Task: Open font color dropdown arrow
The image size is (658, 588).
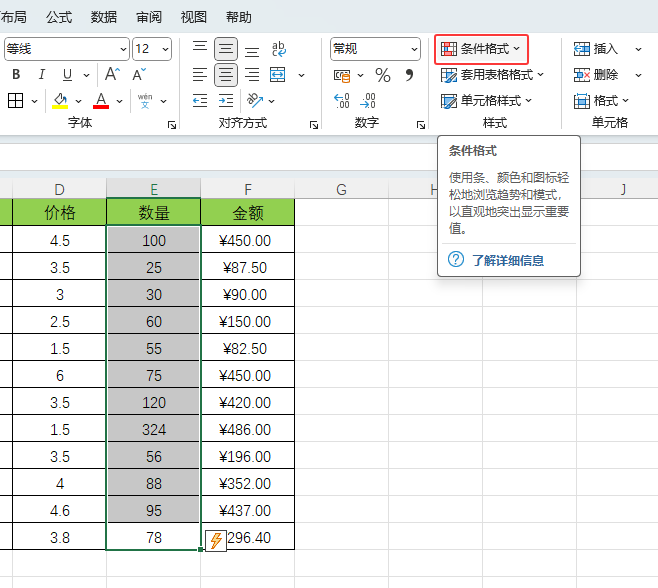Action: 120,101
